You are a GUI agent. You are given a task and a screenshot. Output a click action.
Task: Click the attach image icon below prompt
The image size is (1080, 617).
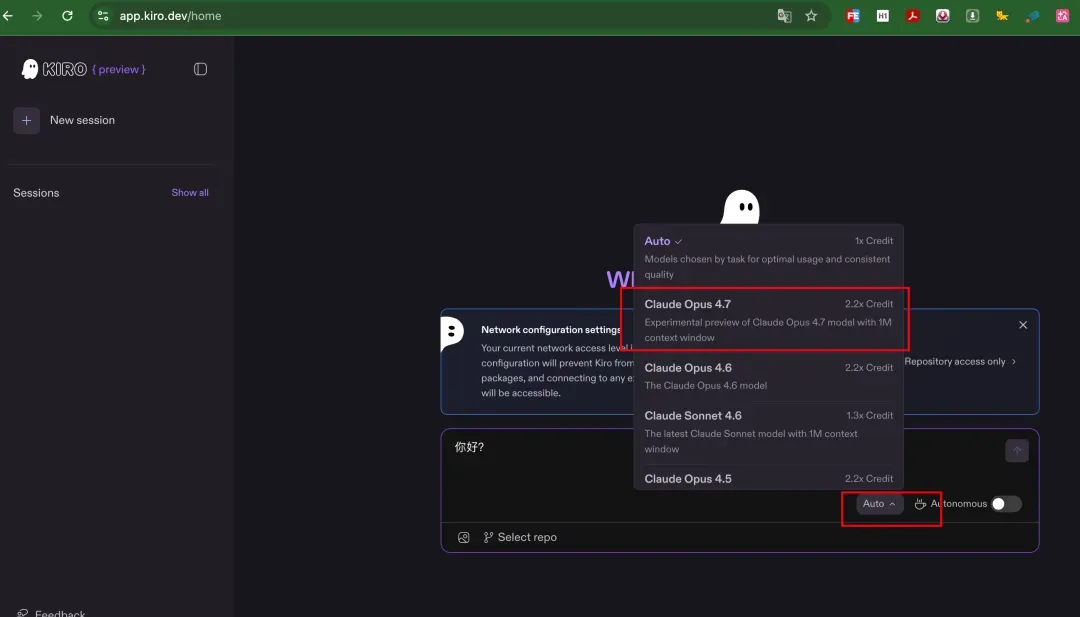pos(464,538)
